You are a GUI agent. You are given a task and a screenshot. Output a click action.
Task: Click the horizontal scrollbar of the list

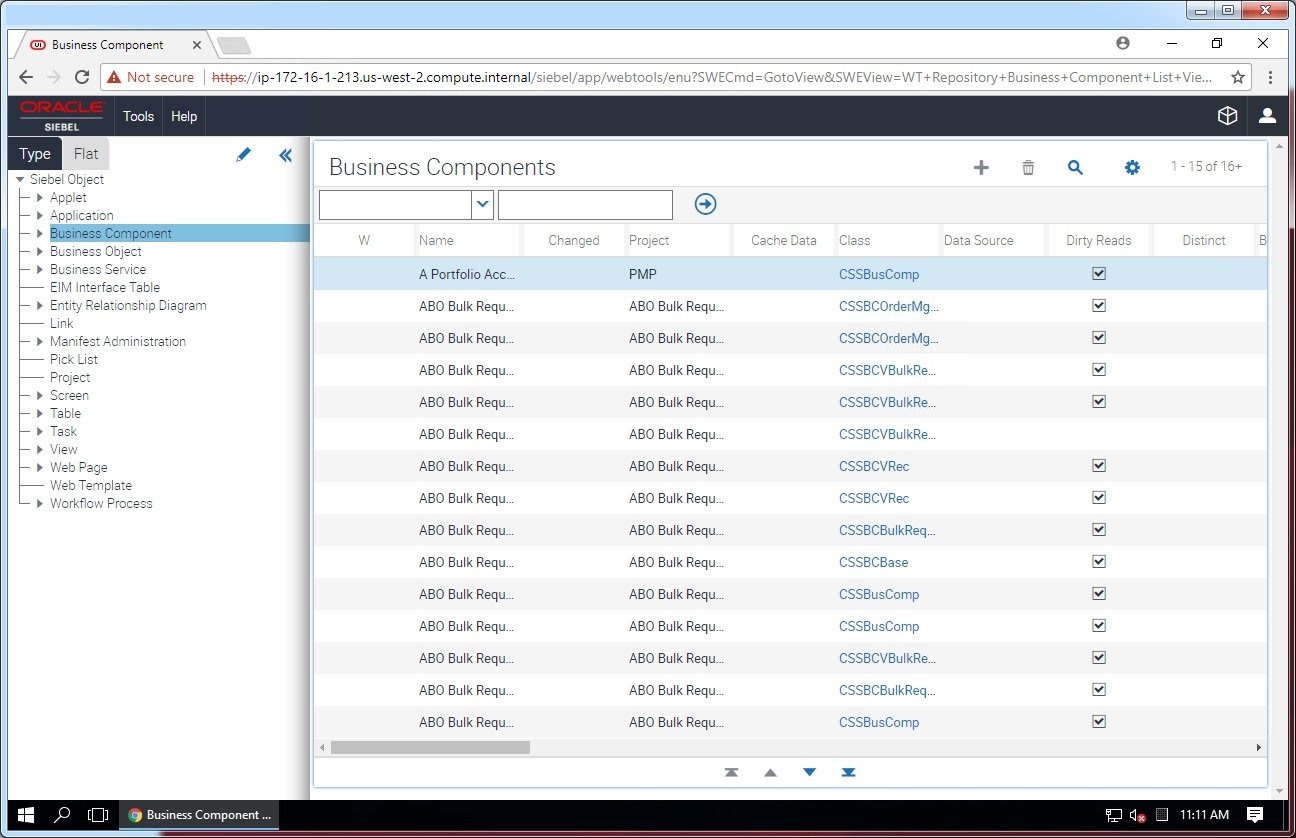pos(430,747)
